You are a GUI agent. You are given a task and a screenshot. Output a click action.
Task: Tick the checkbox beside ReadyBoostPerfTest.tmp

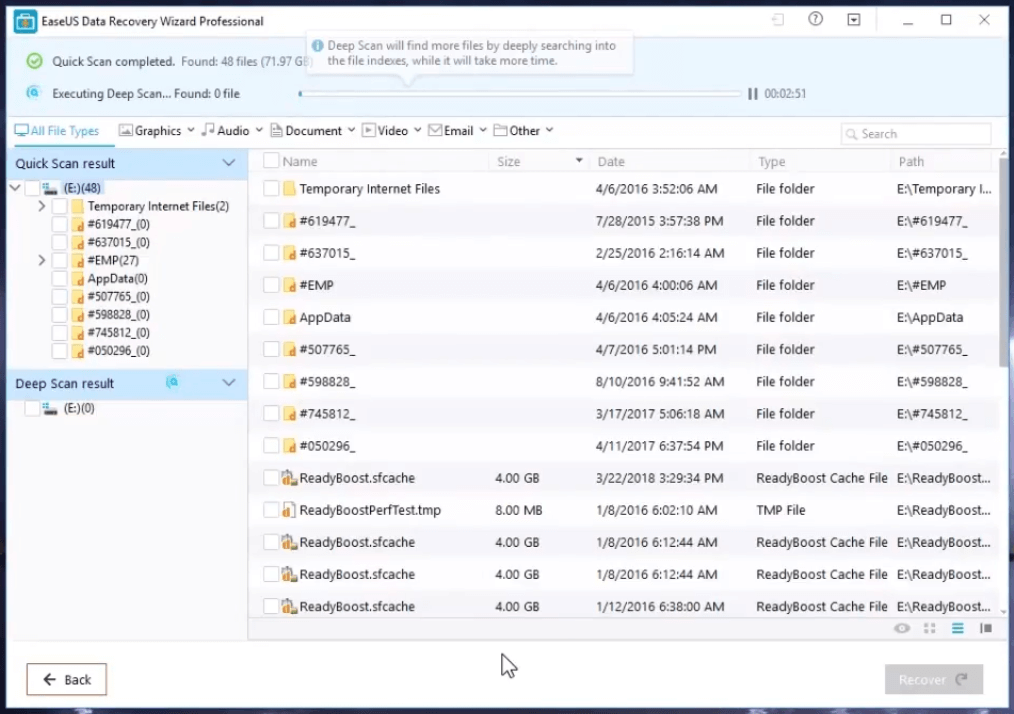[271, 510]
